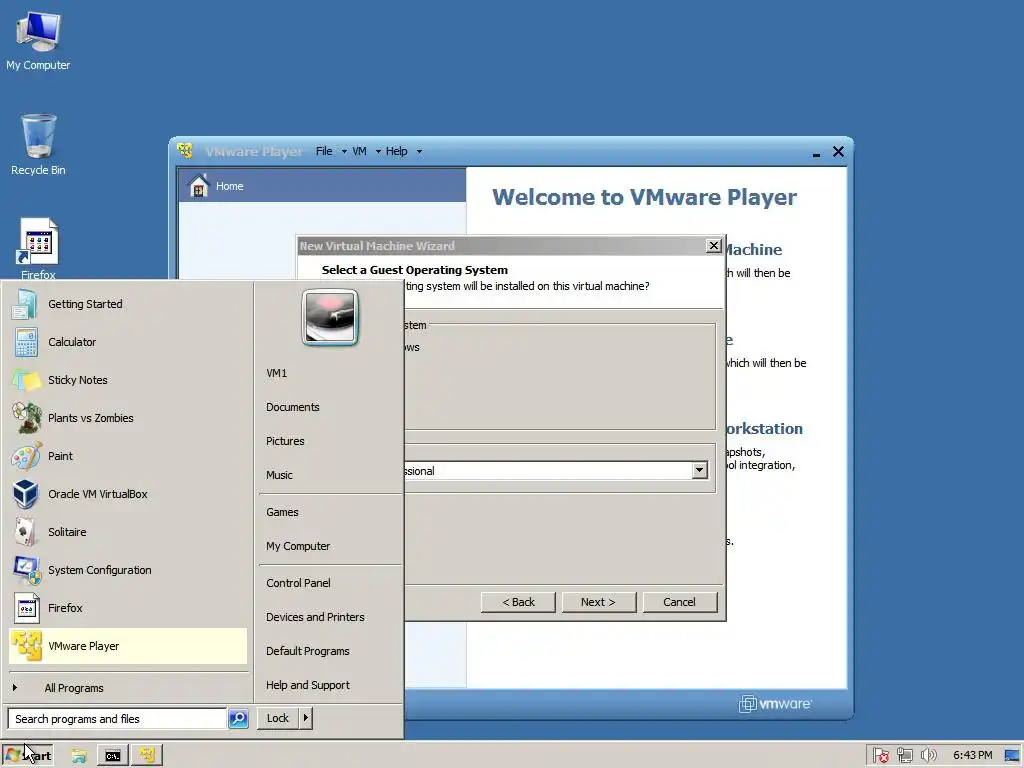The width and height of the screenshot is (1024, 768).
Task: Open file explorer taskbar icon
Action: pos(79,756)
